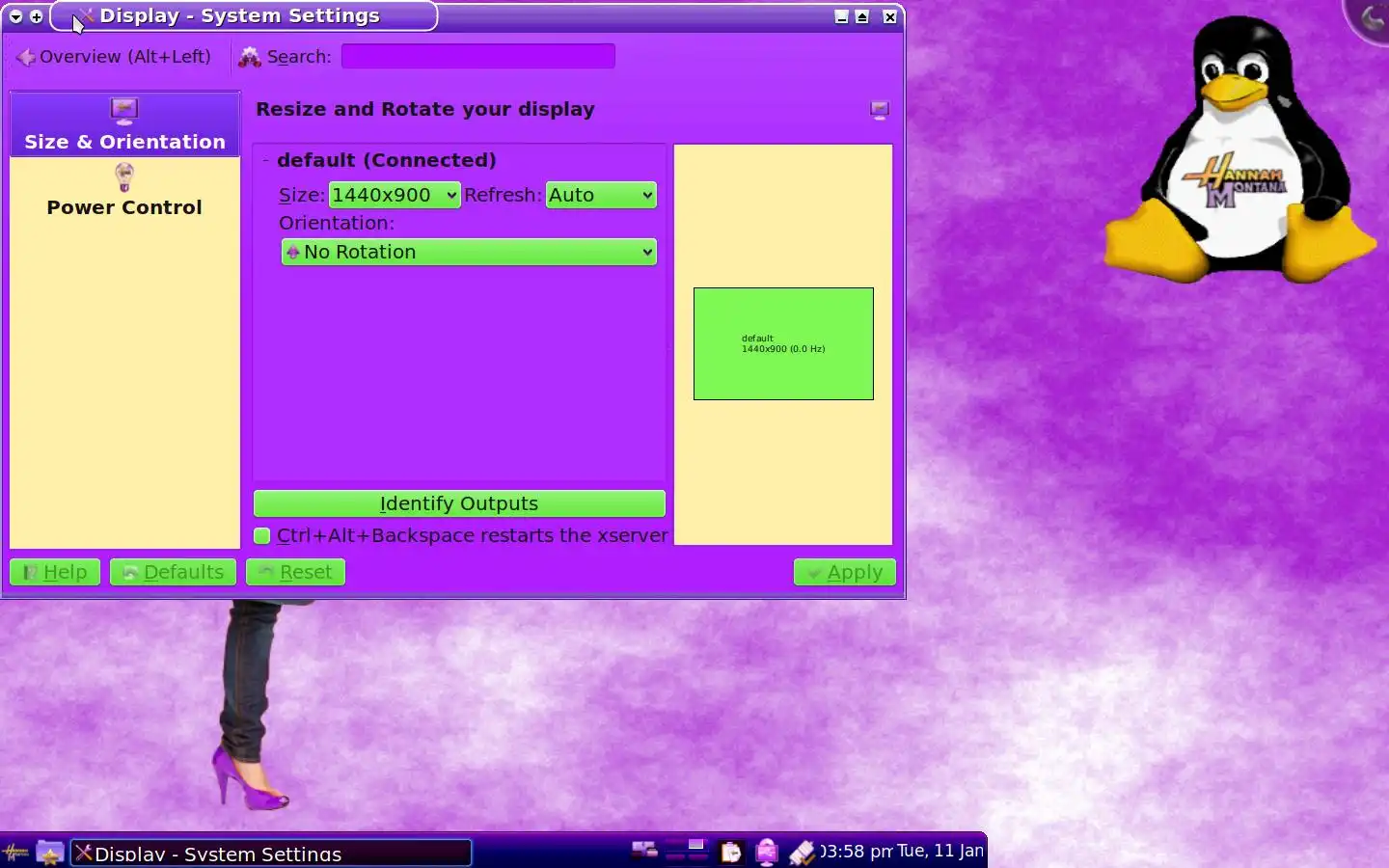Click the Help button
Viewport: 1389px width, 868px height.
click(55, 572)
